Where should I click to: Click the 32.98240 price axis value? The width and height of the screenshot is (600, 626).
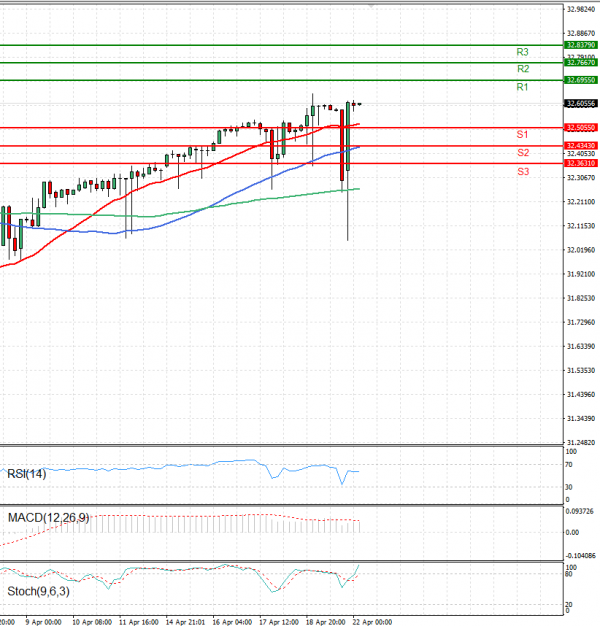581,10
